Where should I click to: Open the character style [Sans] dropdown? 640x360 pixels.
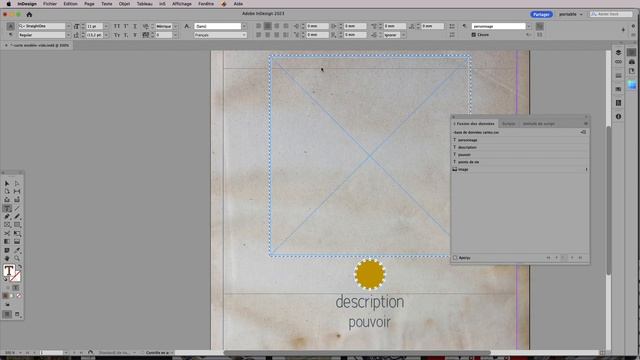click(x=244, y=26)
